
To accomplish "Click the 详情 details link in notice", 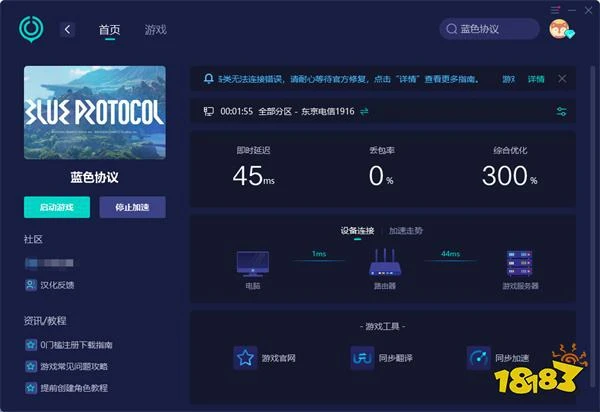I will pos(536,78).
